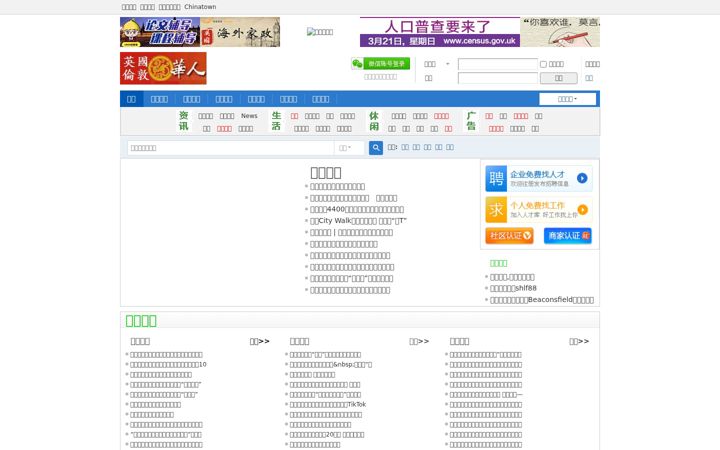Open sidebar link mentioning Beaconsfield
This screenshot has height=450, width=720.
(542, 300)
